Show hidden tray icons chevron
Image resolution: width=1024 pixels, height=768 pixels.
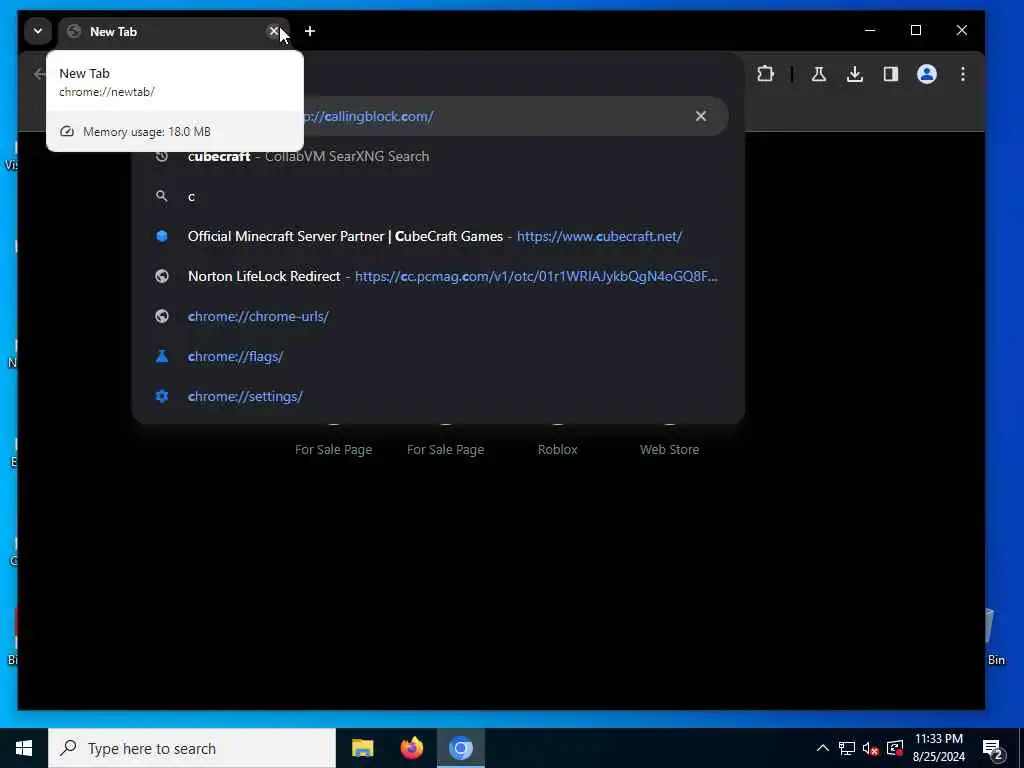(823, 748)
